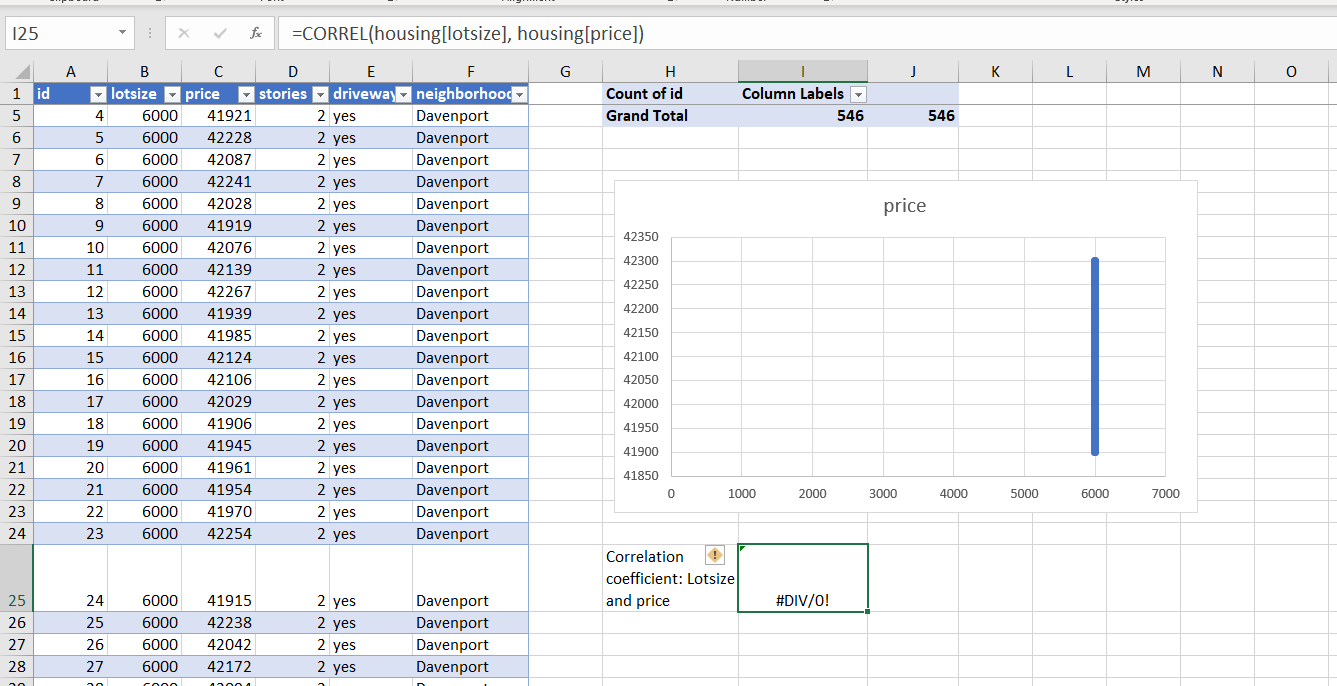Screen dimensions: 1337x686
Task: Open the stories column filter dropdown
Action: (320, 94)
